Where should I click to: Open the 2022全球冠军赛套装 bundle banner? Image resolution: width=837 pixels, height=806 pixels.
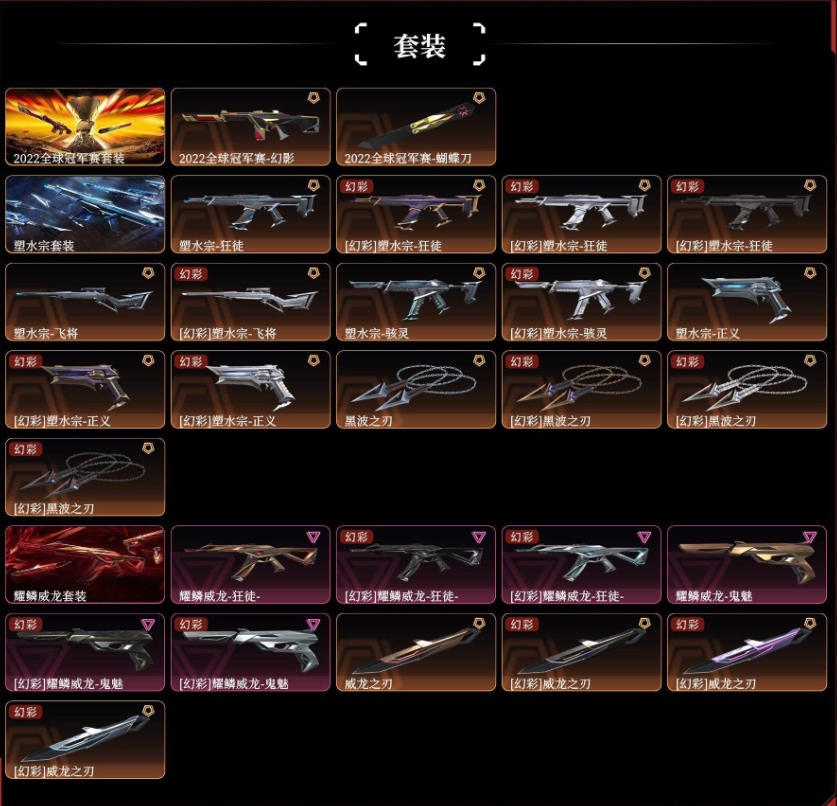point(85,127)
